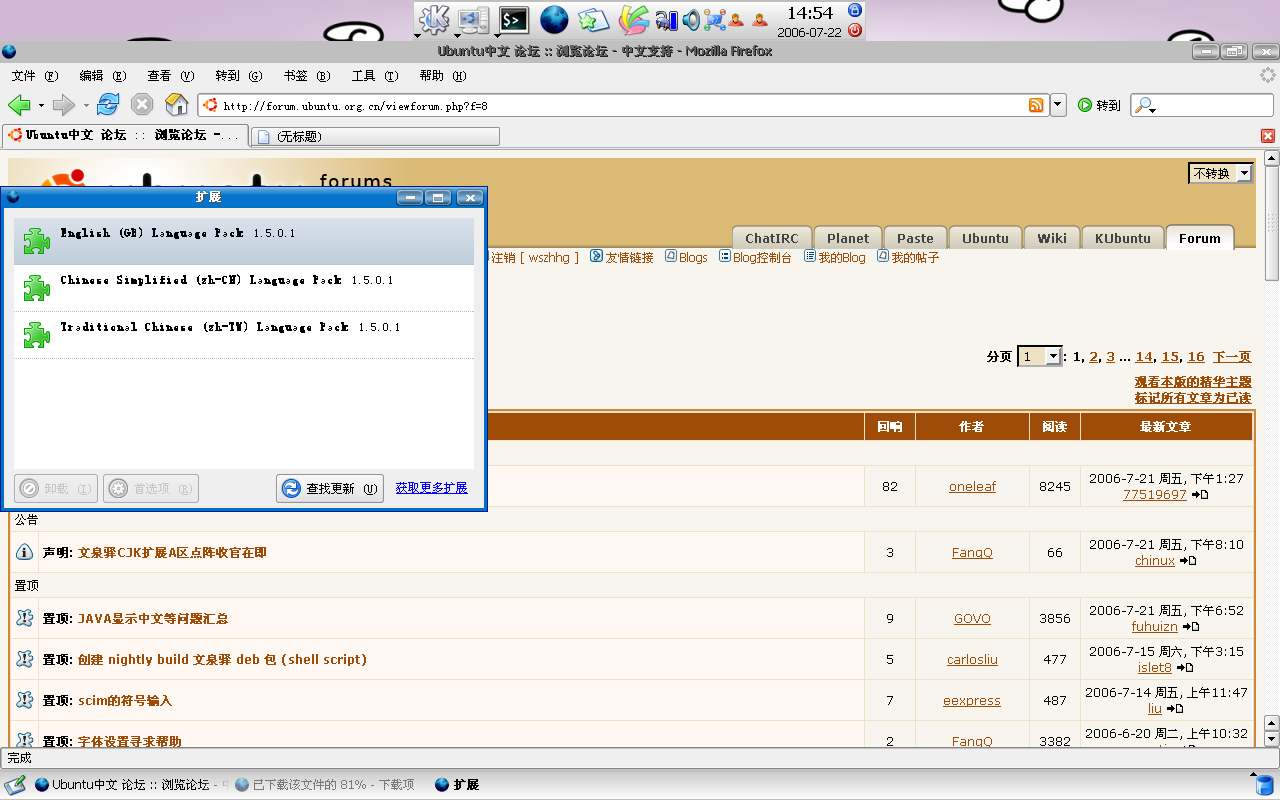Click the 首选项 preferences button

[x=151, y=488]
